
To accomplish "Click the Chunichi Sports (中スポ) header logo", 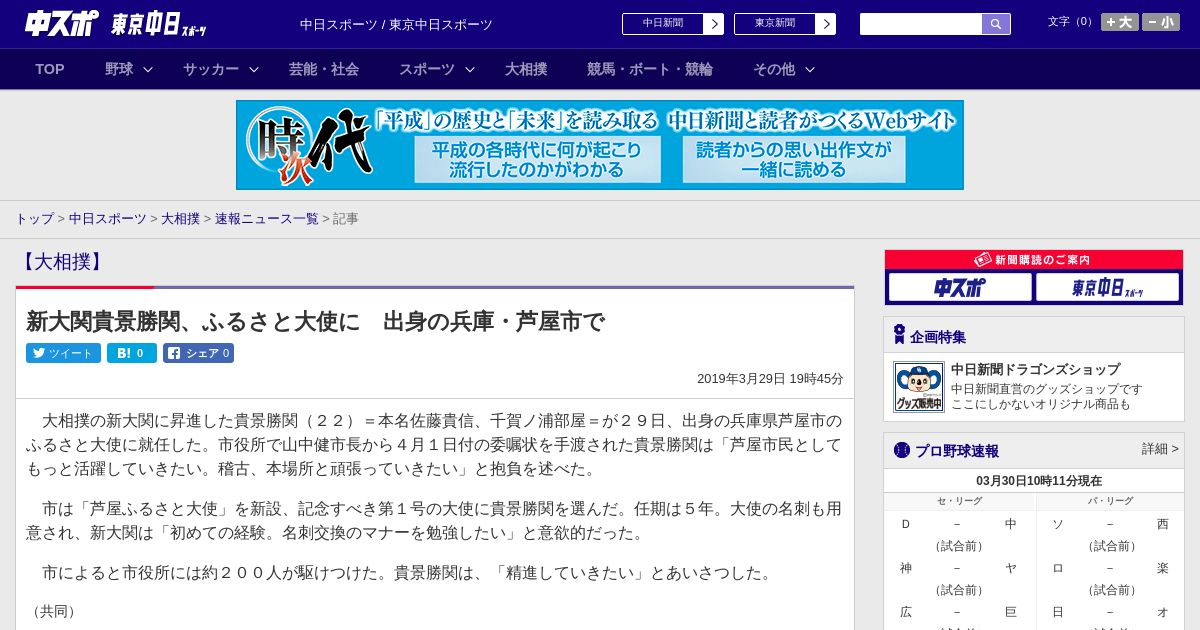I will tap(62, 24).
